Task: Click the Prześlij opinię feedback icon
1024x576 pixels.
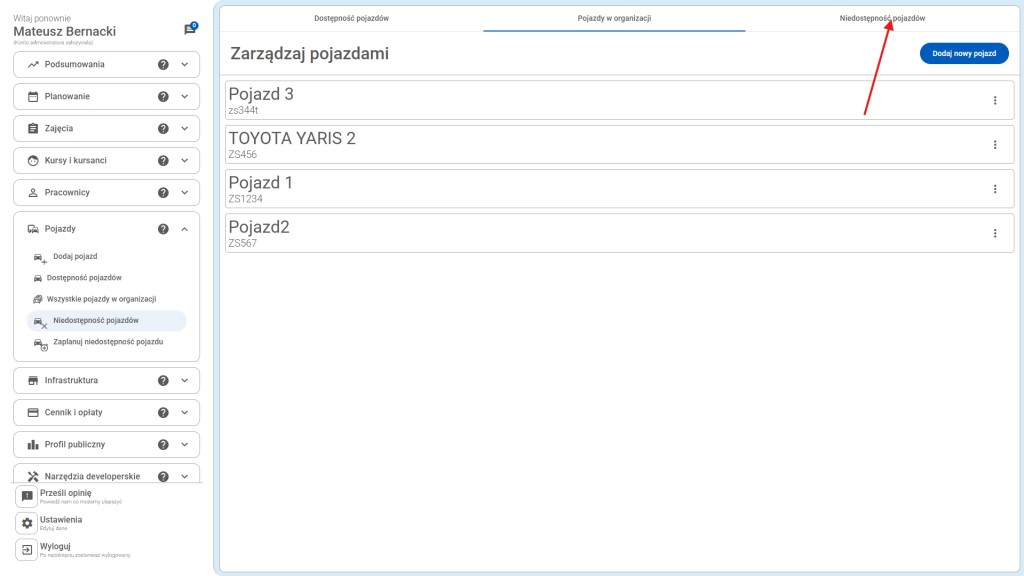Action: pos(27,497)
